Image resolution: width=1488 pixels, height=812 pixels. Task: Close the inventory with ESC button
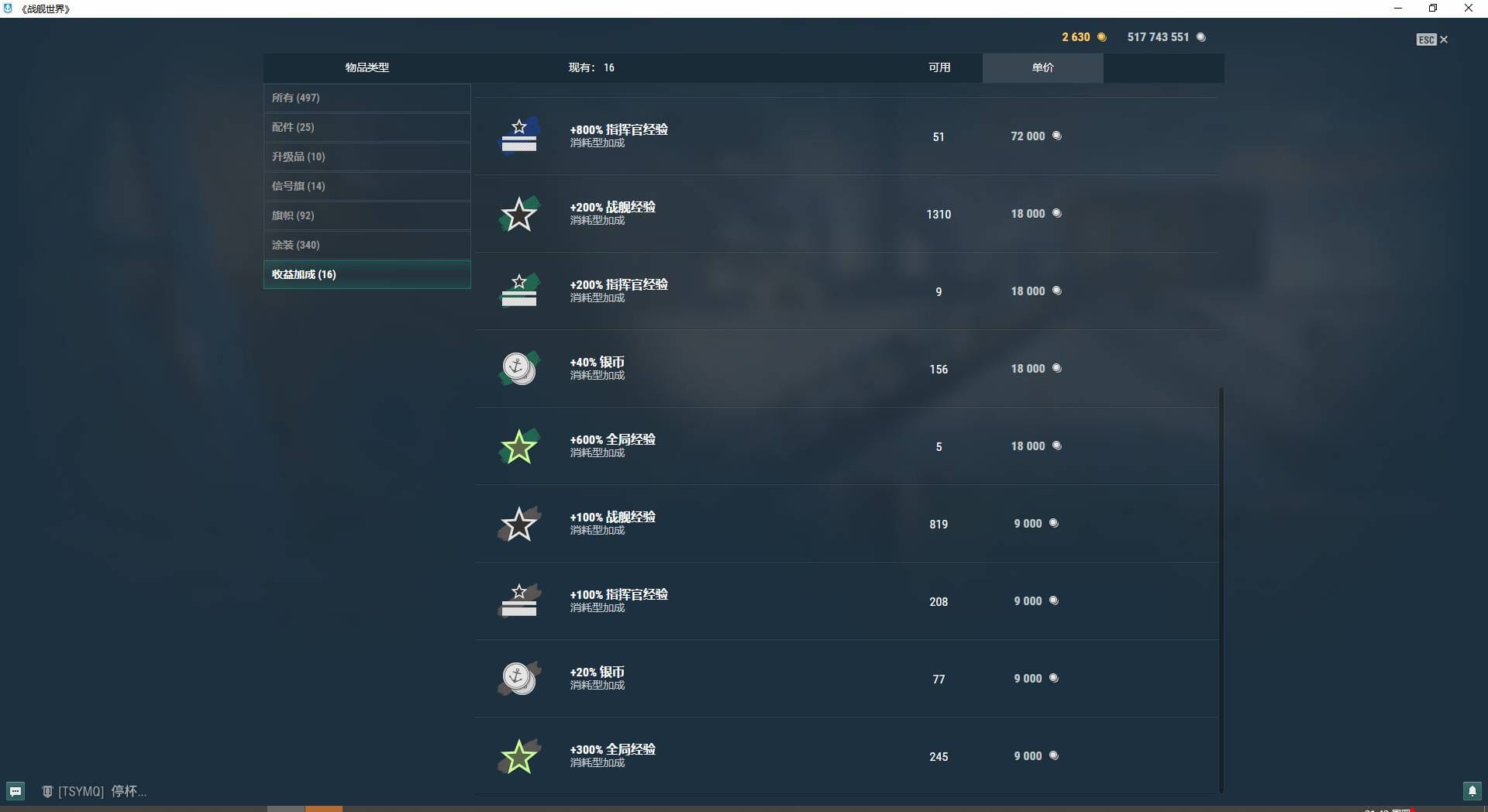click(1431, 40)
